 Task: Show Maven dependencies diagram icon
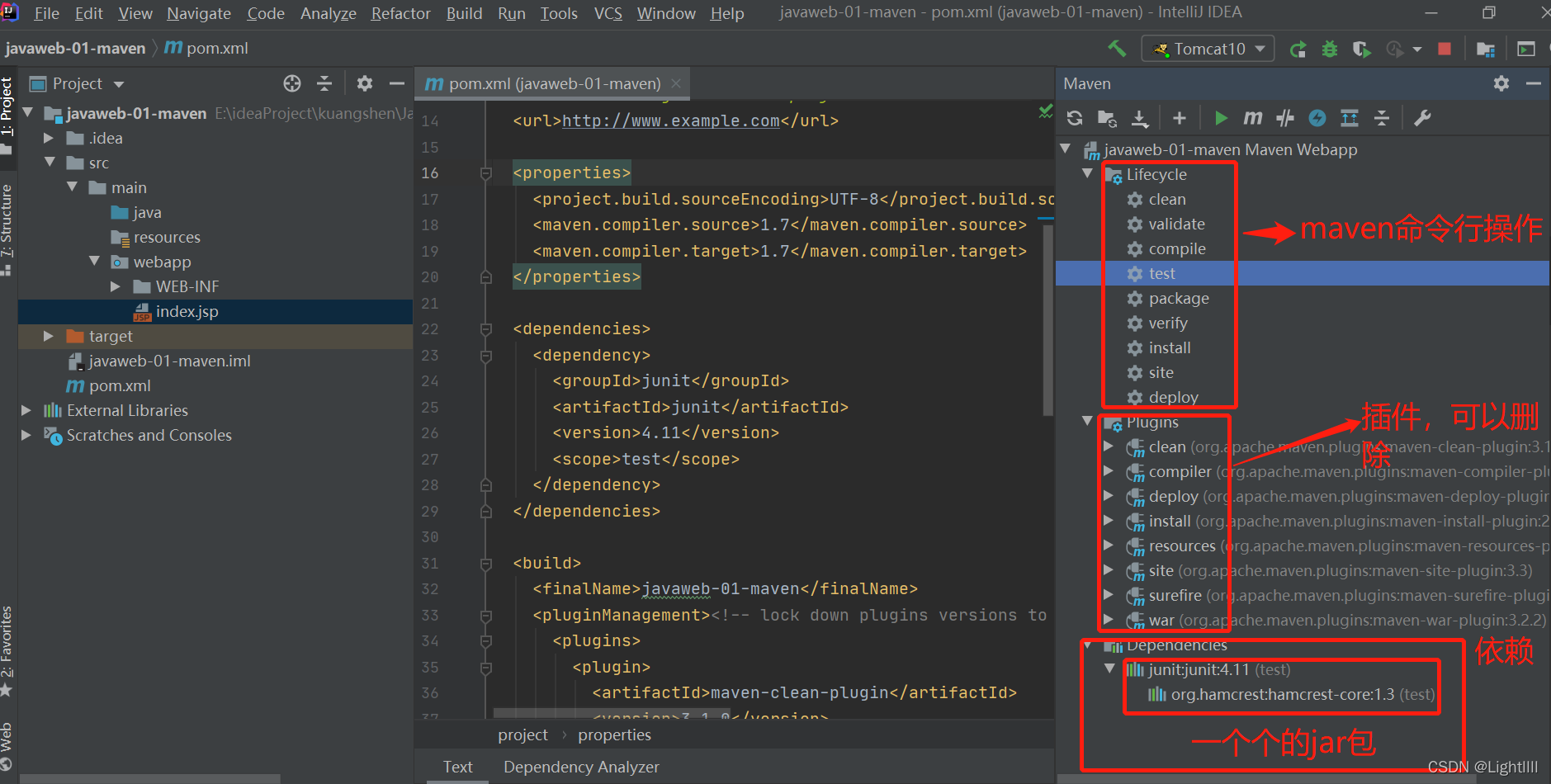(1350, 118)
